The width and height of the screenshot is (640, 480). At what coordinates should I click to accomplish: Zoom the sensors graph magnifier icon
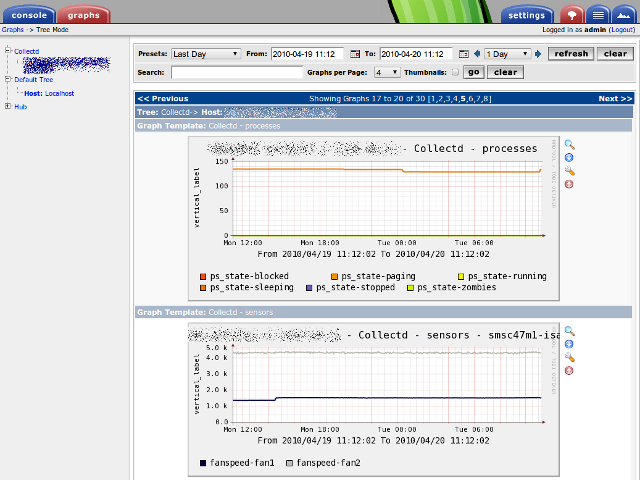[x=569, y=331]
